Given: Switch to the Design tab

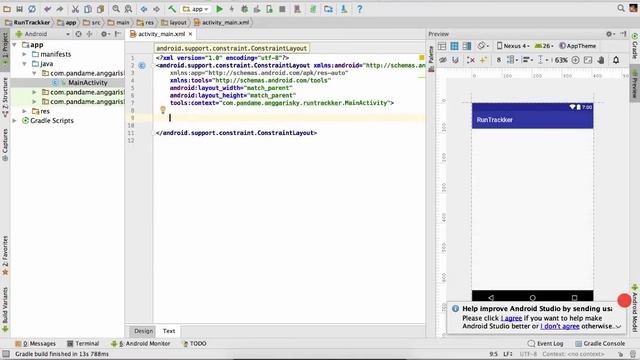Looking at the screenshot, I should [143, 331].
